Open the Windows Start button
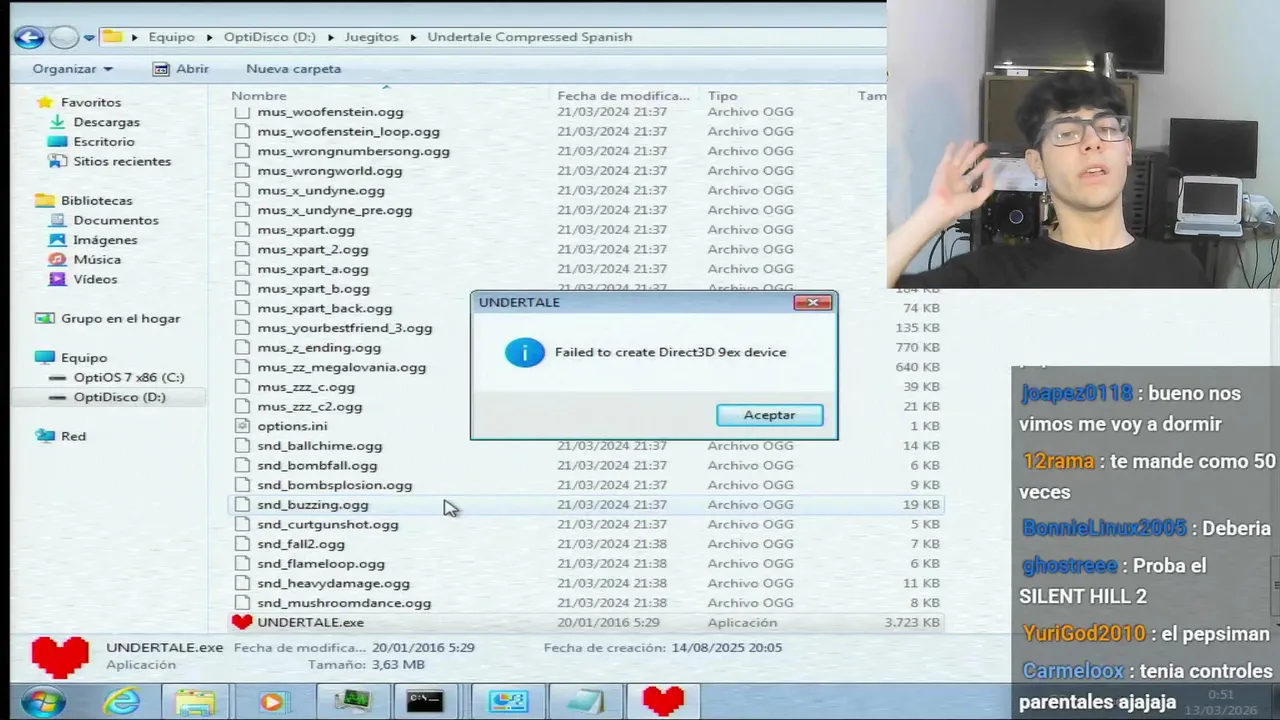 pyautogui.click(x=43, y=702)
